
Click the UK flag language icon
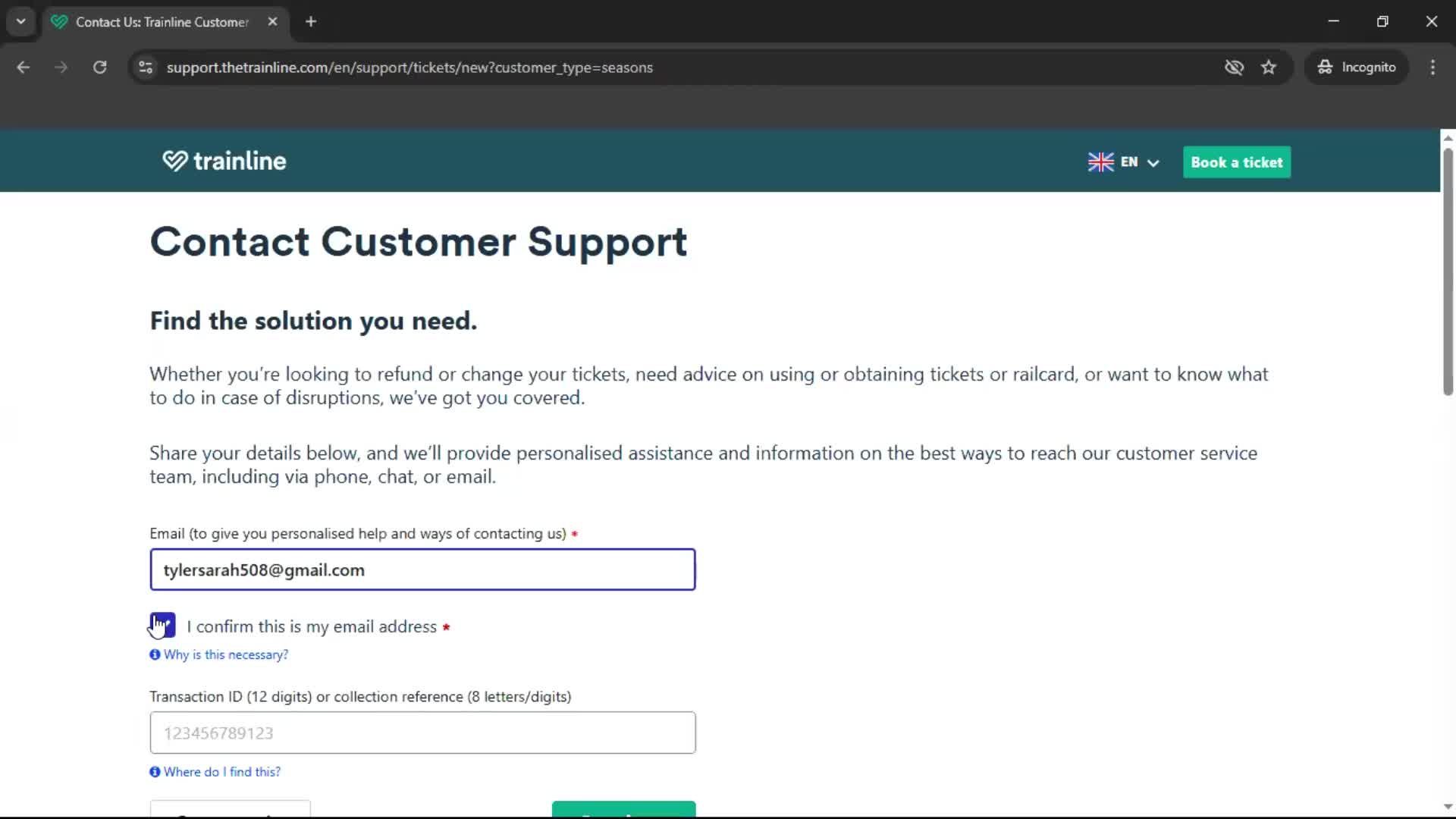coord(1100,162)
